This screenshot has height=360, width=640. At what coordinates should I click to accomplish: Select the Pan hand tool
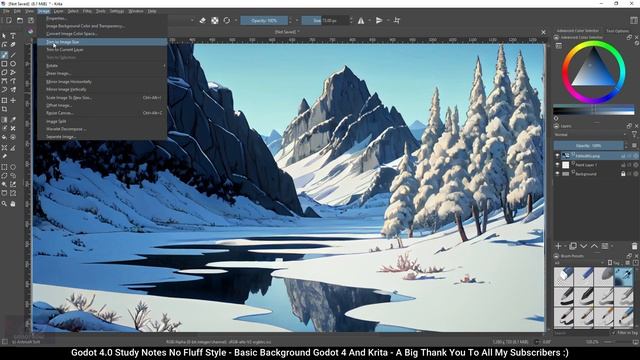(13, 203)
